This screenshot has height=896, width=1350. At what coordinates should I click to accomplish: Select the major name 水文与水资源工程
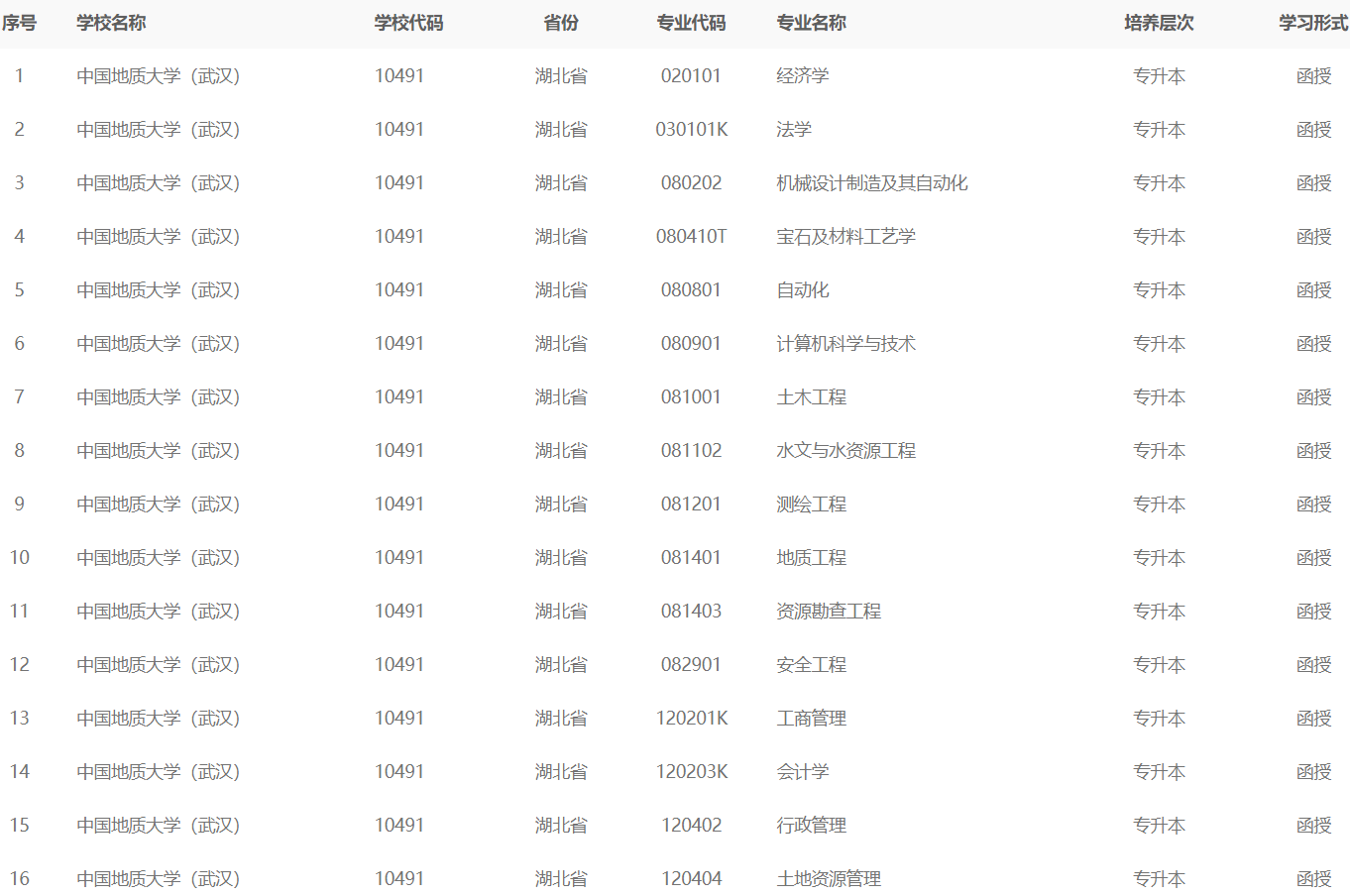coord(845,451)
